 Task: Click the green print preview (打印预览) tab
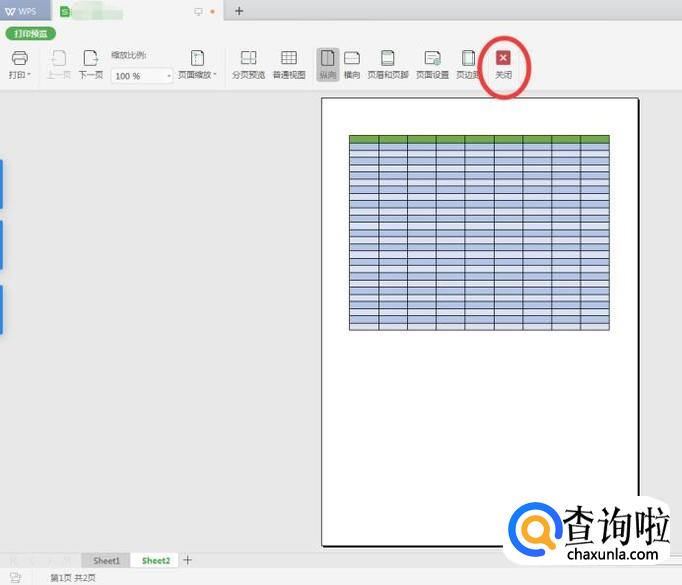point(30,33)
